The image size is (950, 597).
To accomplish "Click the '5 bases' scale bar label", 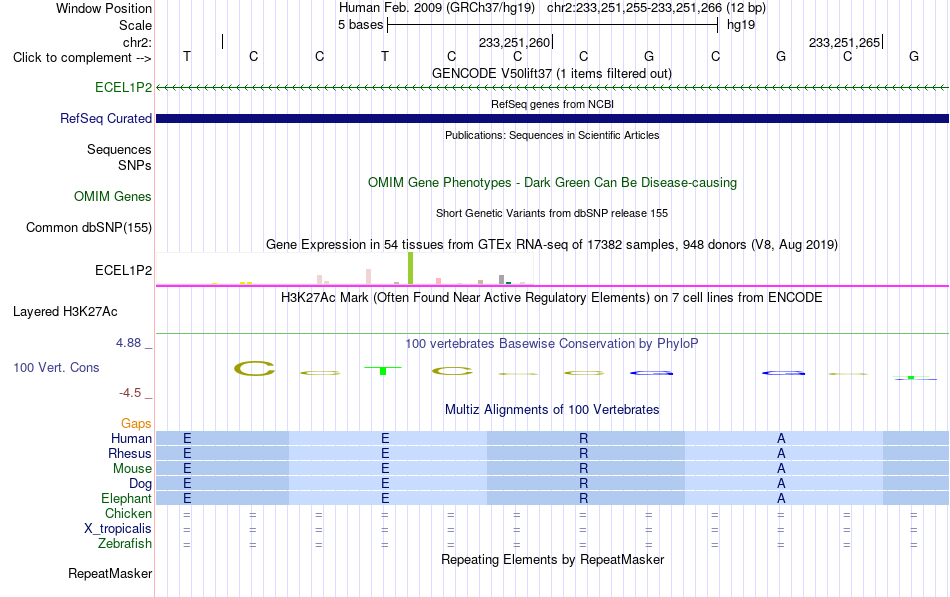I will (x=360, y=25).
